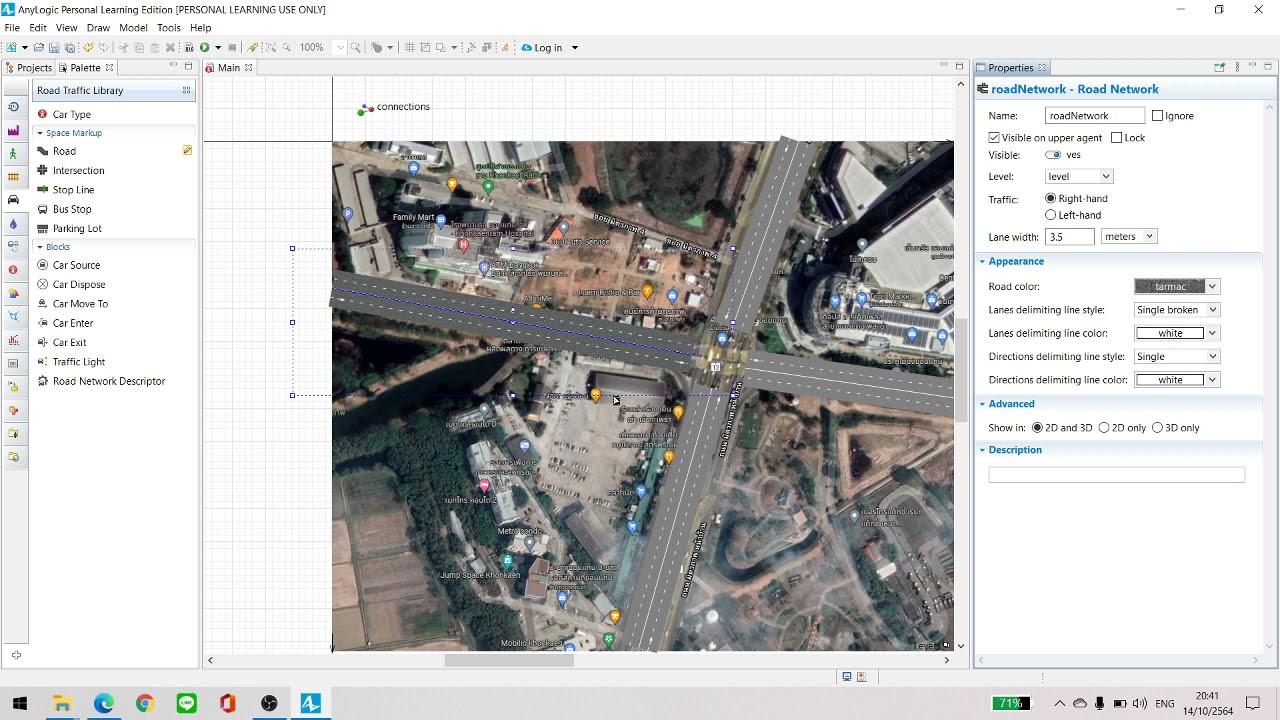This screenshot has width=1280, height=720.
Task: Select the Rail Library palette icon
Action: click(13, 177)
